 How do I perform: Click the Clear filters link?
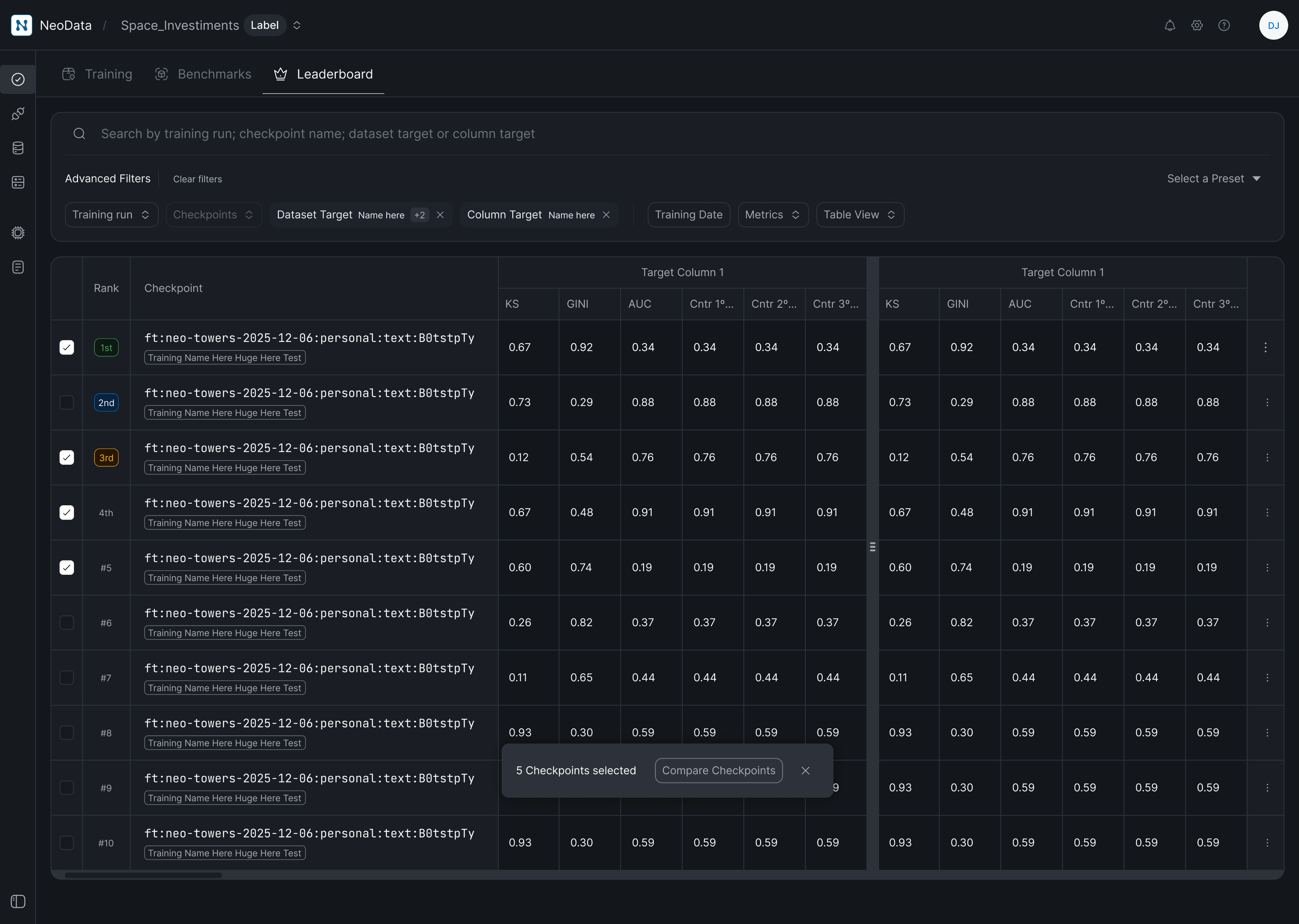pyautogui.click(x=197, y=179)
